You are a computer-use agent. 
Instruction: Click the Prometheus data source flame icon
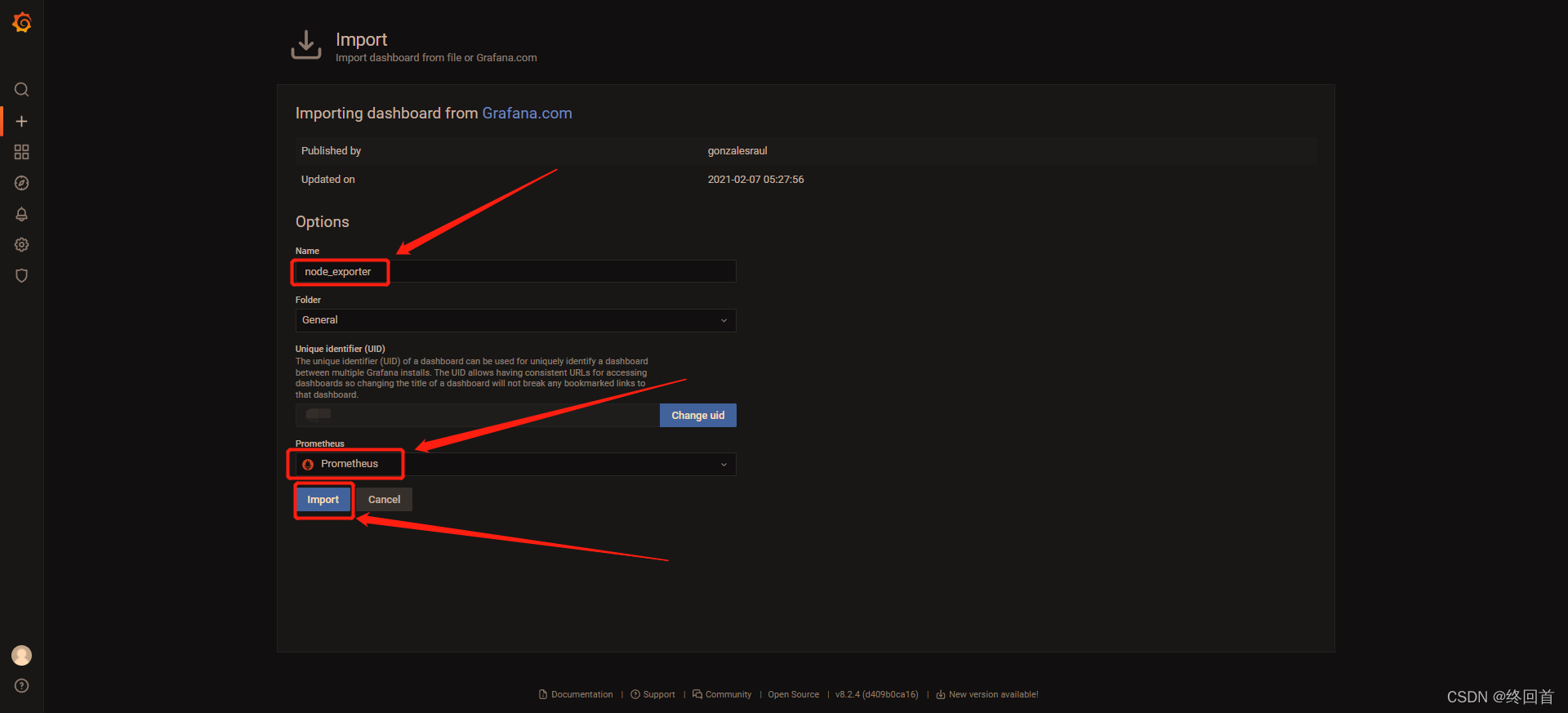pos(308,465)
